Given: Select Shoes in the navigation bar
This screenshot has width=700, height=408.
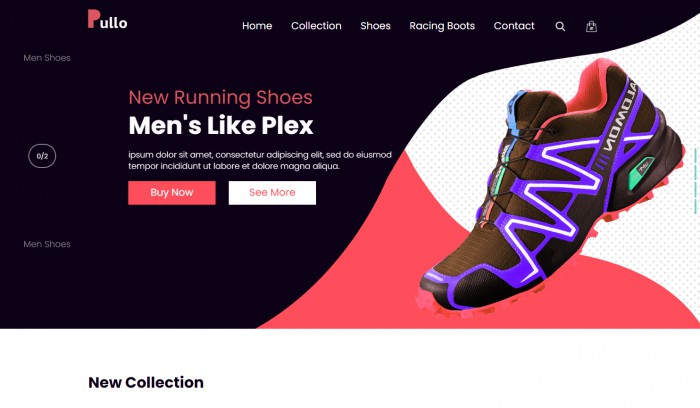Looking at the screenshot, I should point(375,26).
